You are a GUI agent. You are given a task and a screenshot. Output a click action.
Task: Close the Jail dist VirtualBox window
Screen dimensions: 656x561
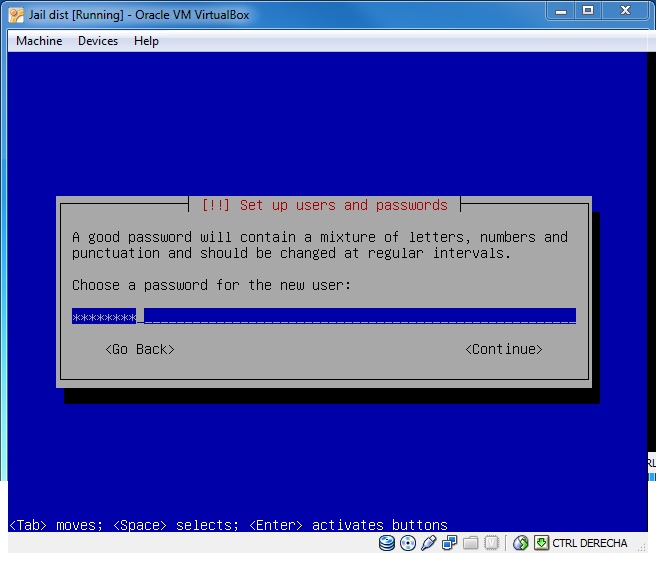625,11
